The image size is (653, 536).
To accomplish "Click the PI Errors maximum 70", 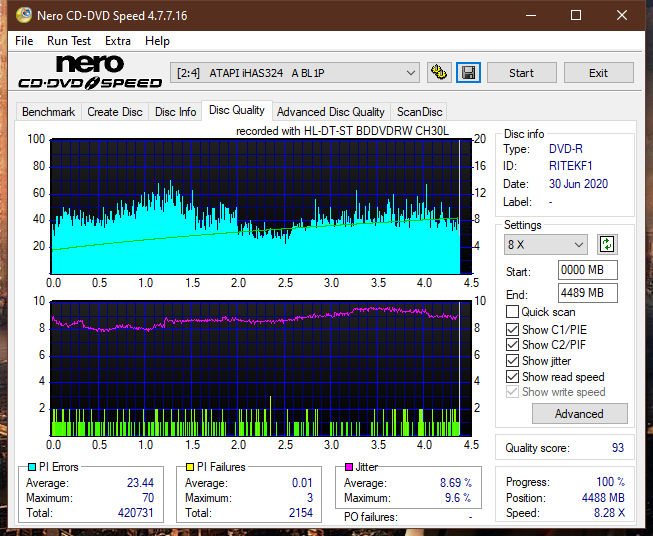I will click(x=148, y=498).
